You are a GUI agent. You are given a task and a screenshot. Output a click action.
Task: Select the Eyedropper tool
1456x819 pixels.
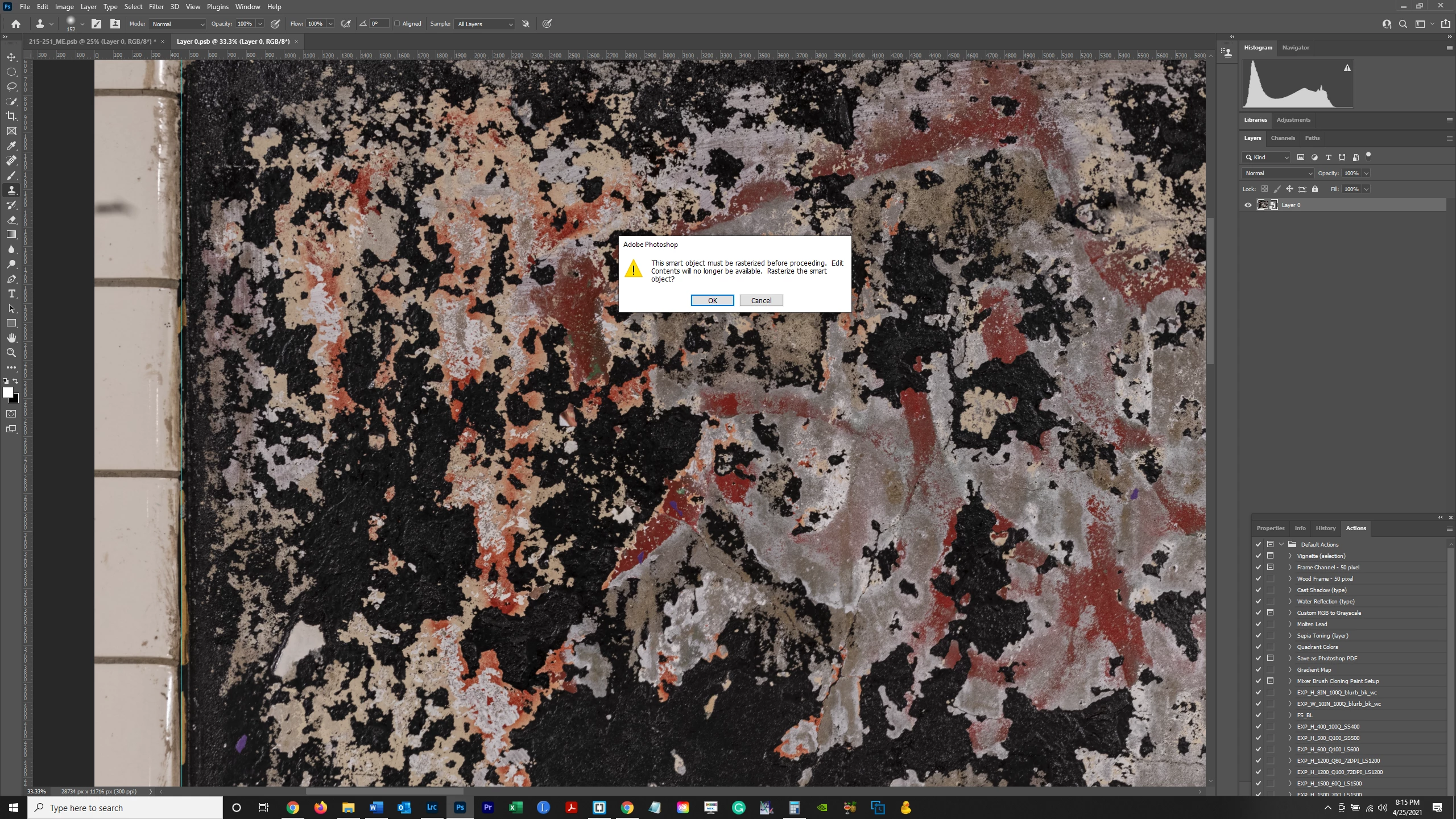[x=11, y=146]
